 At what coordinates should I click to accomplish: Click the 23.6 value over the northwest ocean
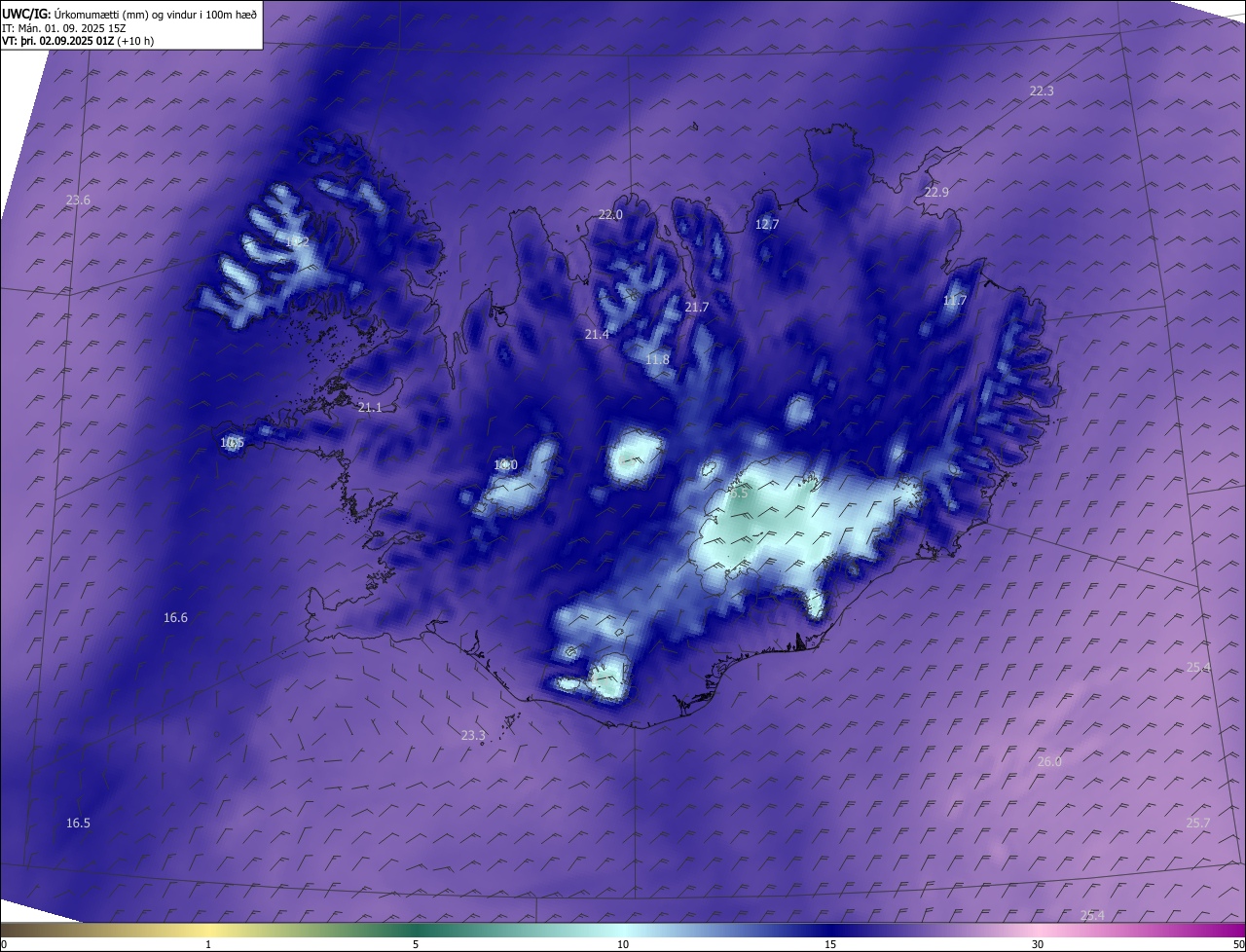[78, 201]
